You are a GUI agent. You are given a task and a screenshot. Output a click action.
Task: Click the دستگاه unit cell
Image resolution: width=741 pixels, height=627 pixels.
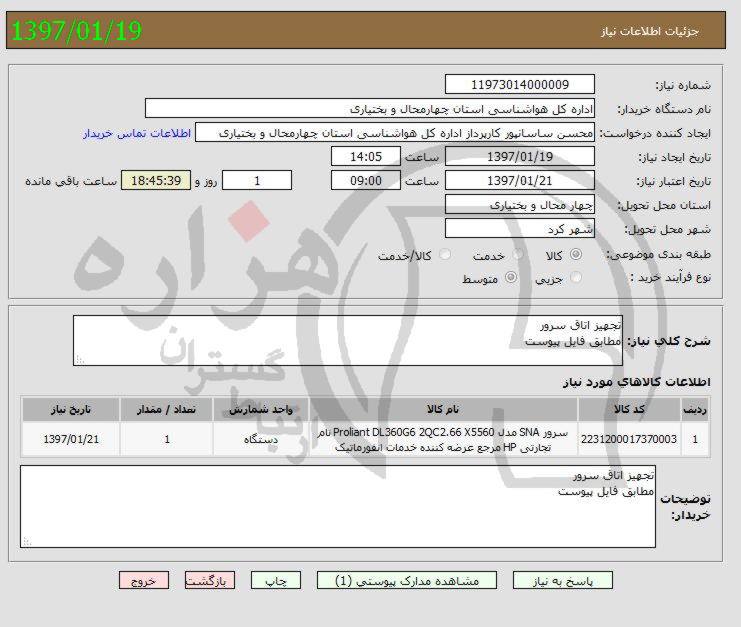point(261,439)
